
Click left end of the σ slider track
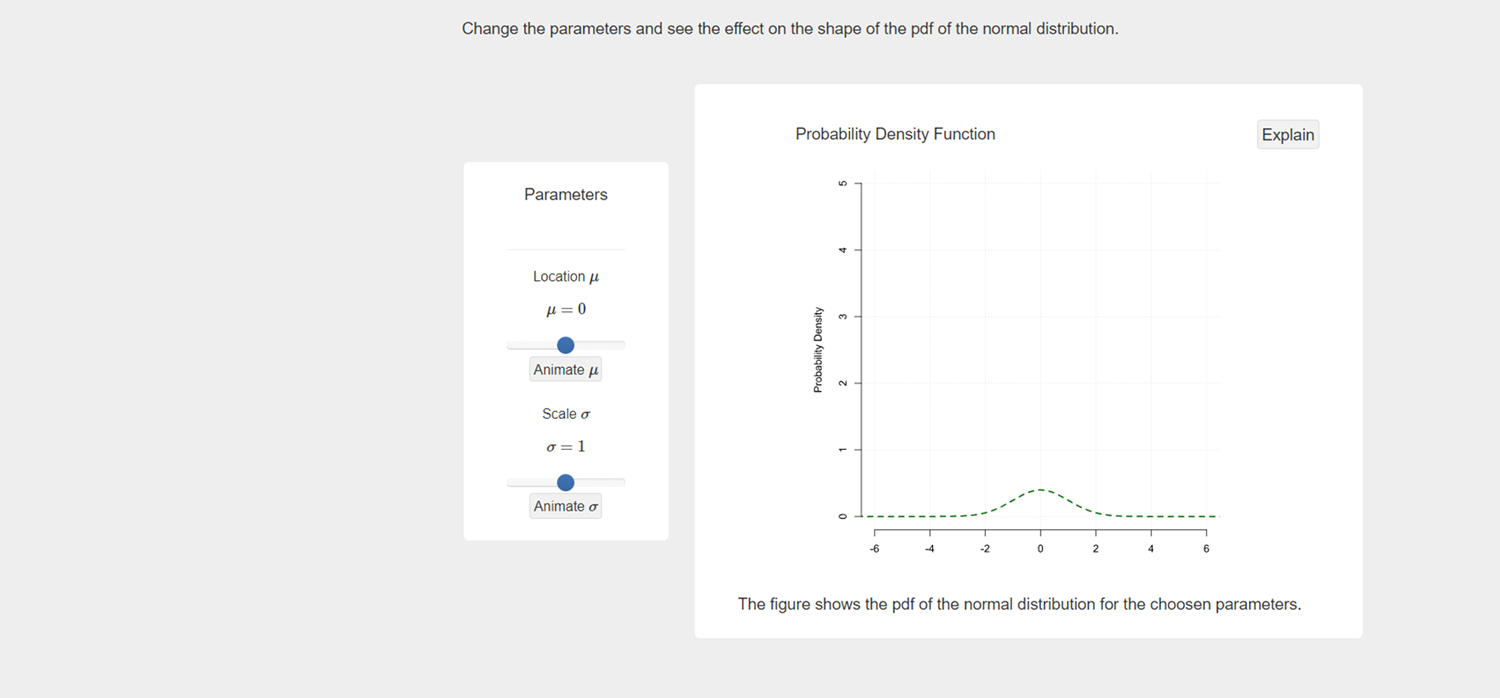510,482
